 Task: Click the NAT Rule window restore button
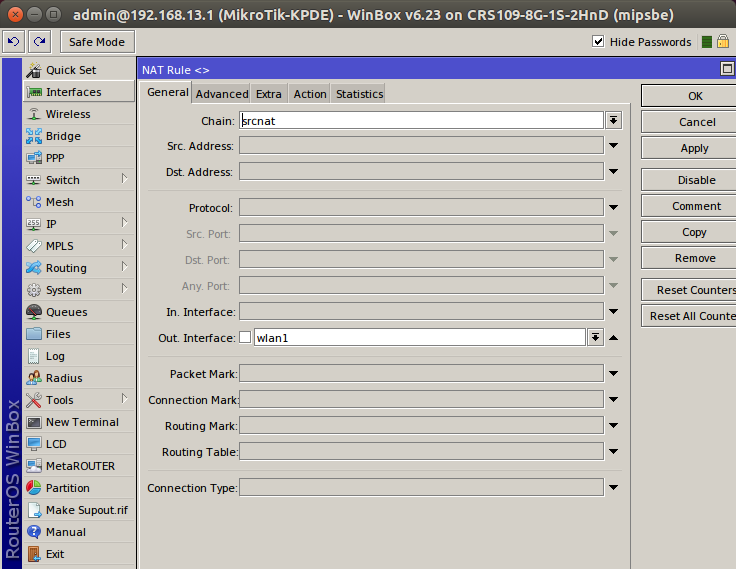[x=727, y=69]
